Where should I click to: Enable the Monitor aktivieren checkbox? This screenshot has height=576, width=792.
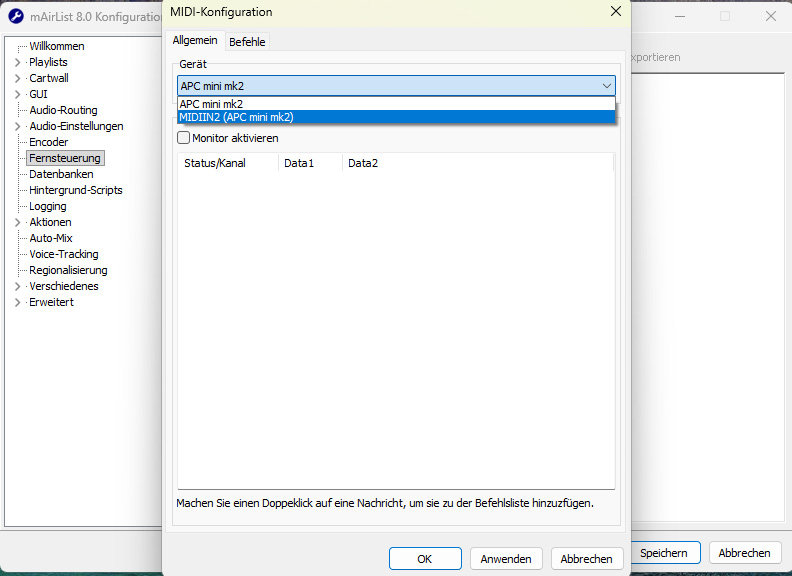tap(184, 138)
